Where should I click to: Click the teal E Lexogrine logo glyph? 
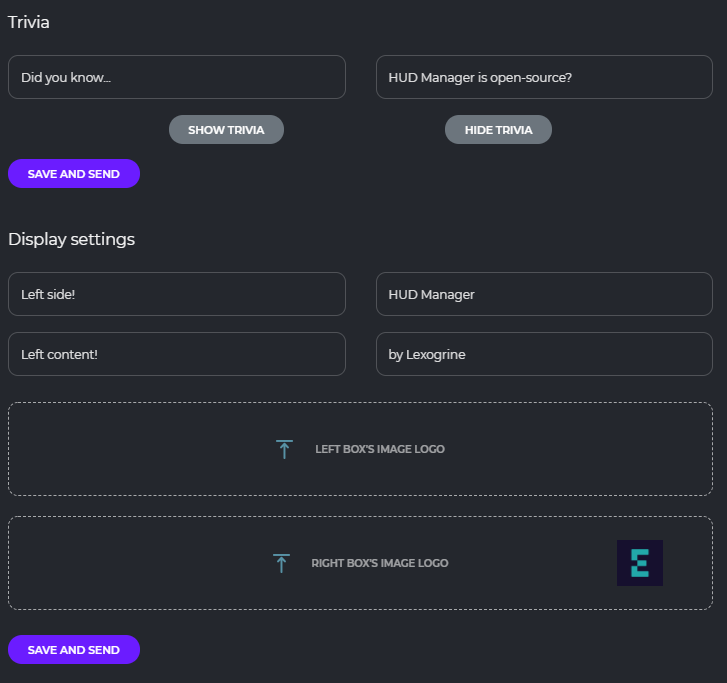click(640, 563)
